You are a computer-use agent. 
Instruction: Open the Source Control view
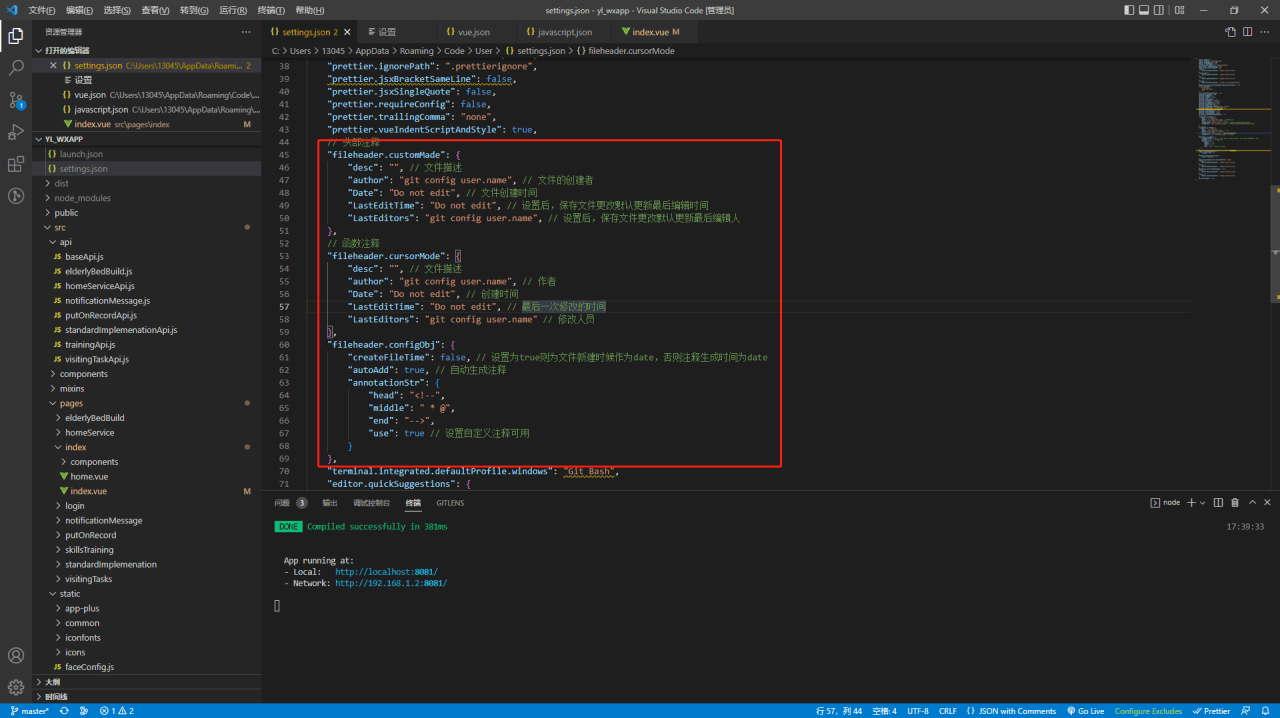[x=16, y=100]
